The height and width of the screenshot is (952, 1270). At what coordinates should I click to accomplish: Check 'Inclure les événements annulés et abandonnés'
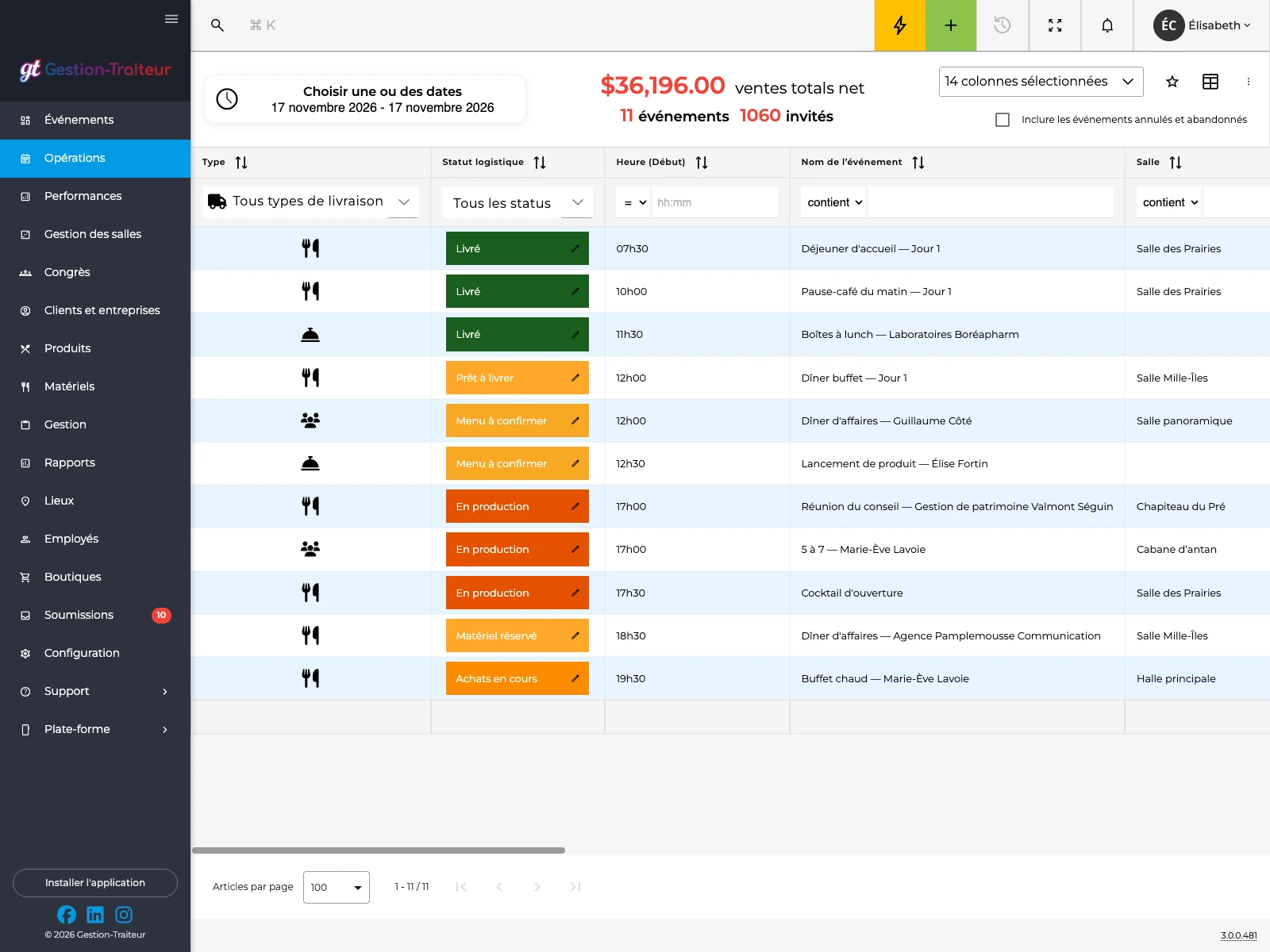1003,120
